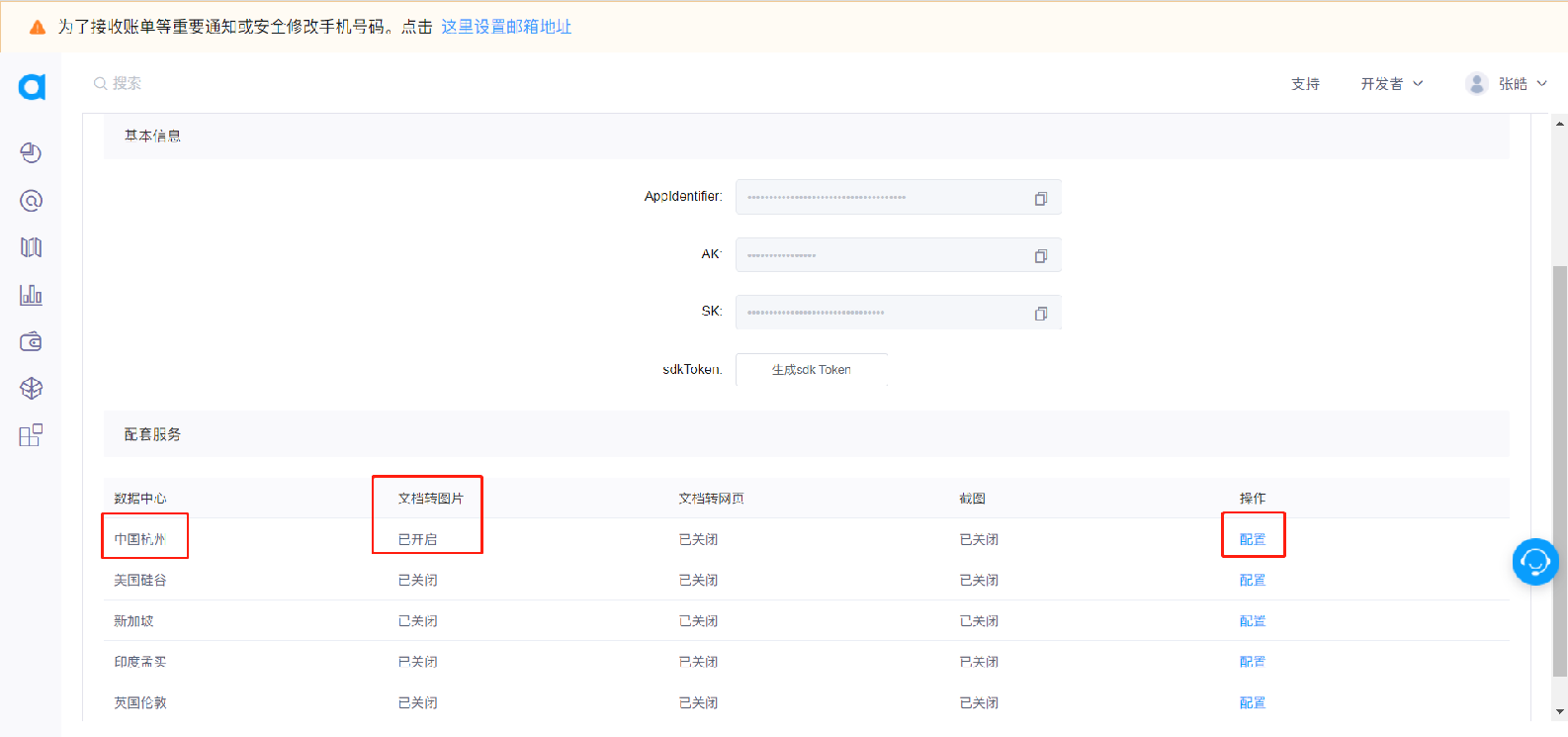Click the vertical scrollbar thumb

tap(1560, 470)
